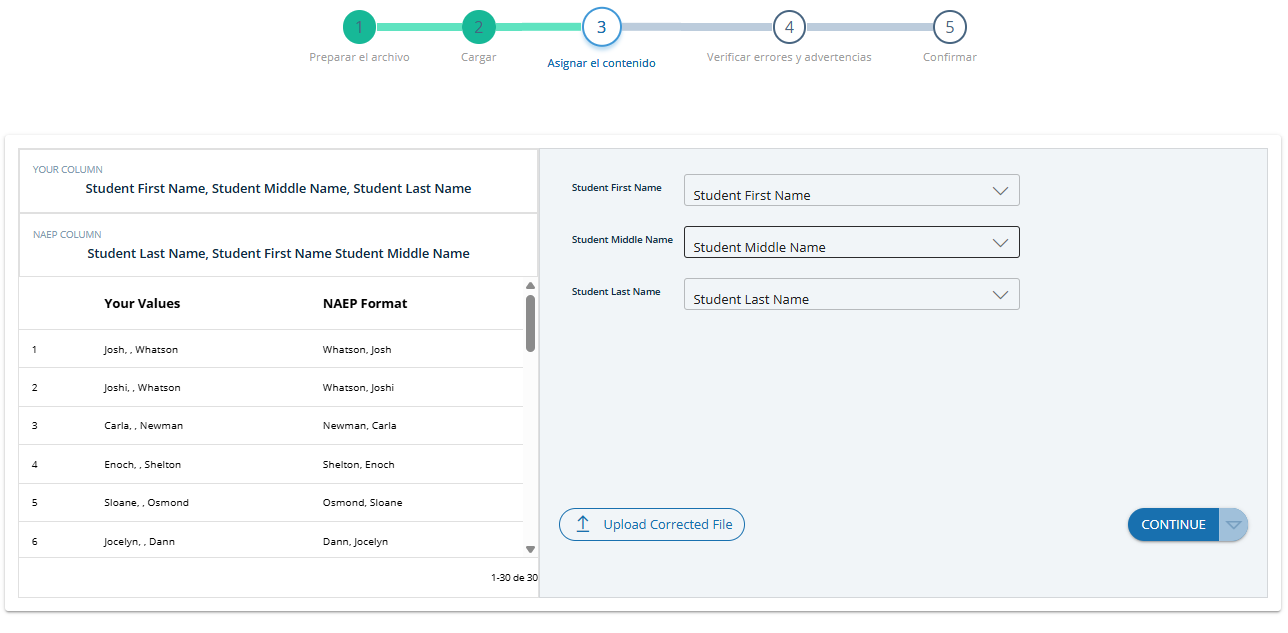Click the Upload Corrected File button
Viewport: 1288px width, 633px height.
tap(652, 524)
